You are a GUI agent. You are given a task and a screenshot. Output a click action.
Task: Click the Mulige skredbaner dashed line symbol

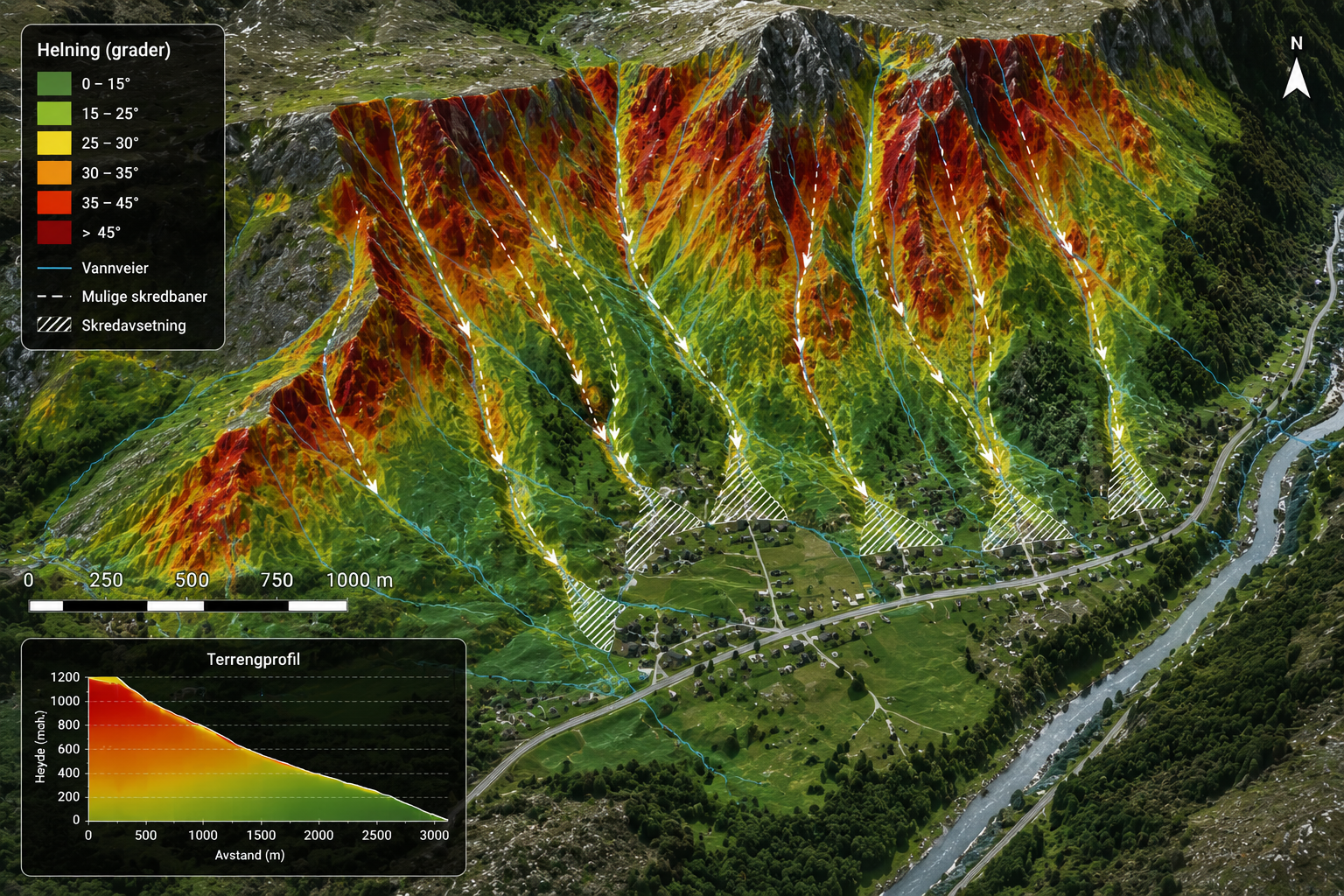coord(54,297)
